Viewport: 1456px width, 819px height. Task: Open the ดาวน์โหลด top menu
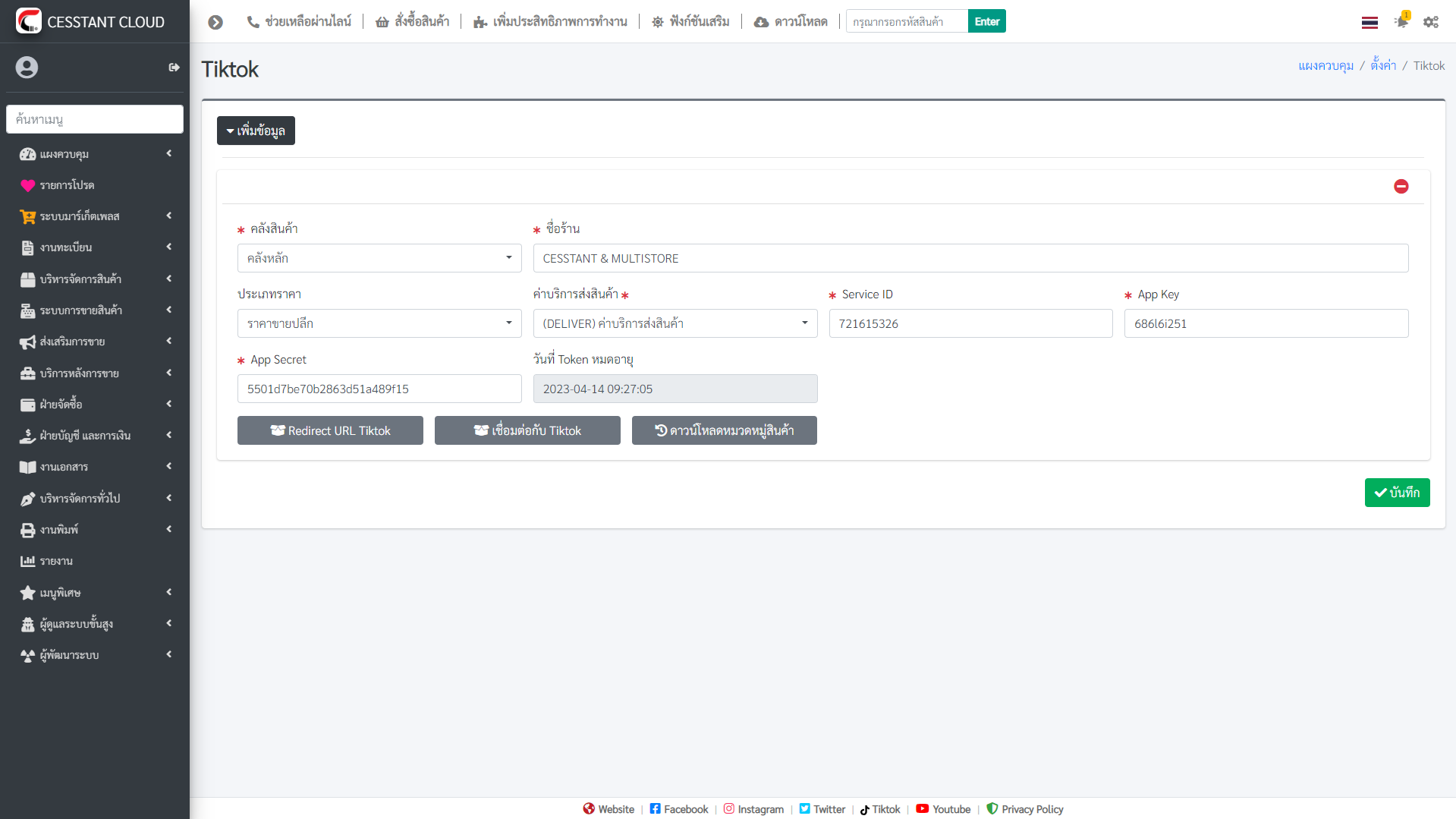(x=791, y=22)
